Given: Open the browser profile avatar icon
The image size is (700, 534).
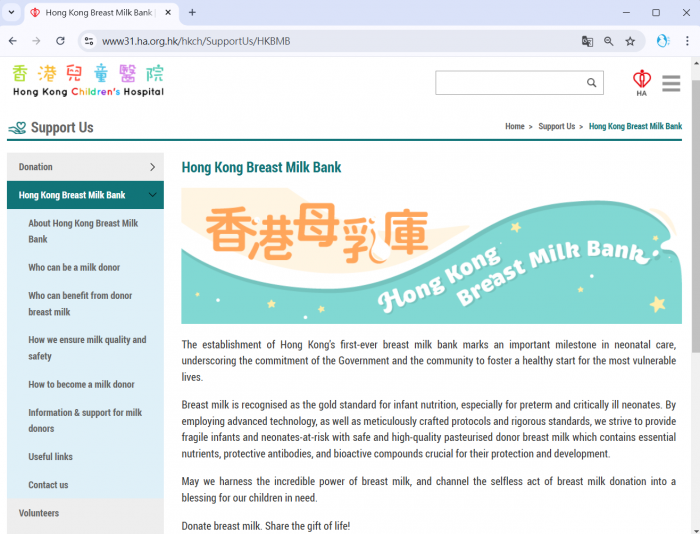Looking at the screenshot, I should 663,41.
